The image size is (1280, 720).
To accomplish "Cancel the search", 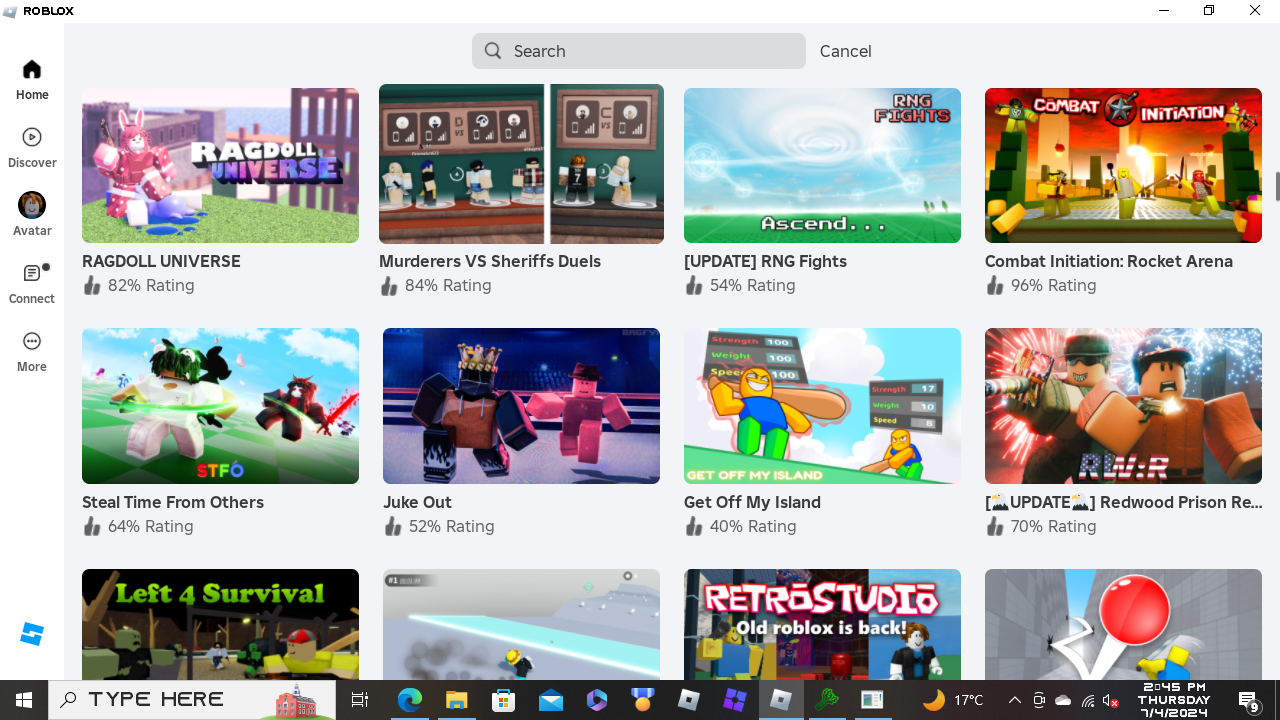I will [845, 51].
